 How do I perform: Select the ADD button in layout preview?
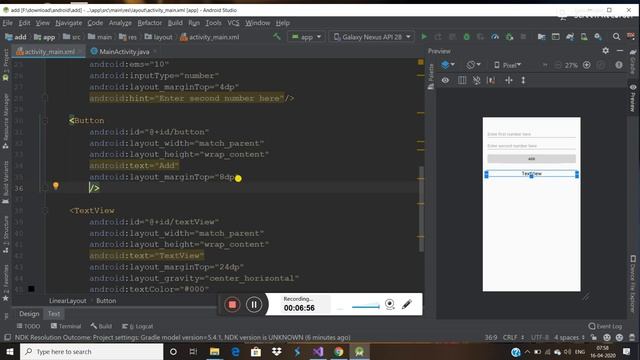pyautogui.click(x=531, y=158)
